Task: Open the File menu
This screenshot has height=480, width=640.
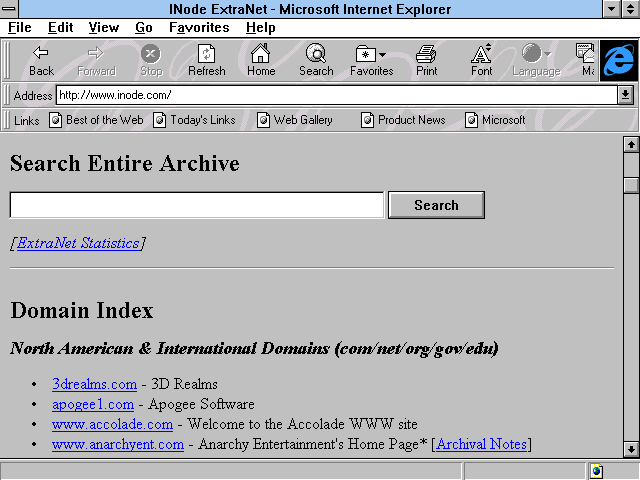Action: 20,28
